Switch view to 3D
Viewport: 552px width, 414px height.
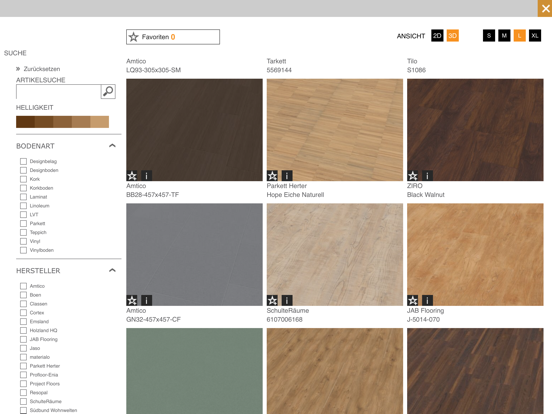tap(453, 36)
